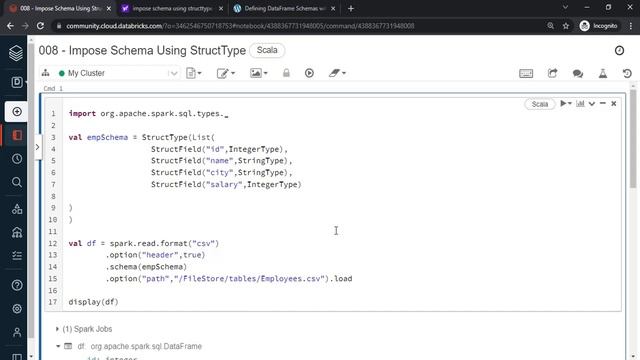Open a new browser tab

pyautogui.click(x=351, y=9)
